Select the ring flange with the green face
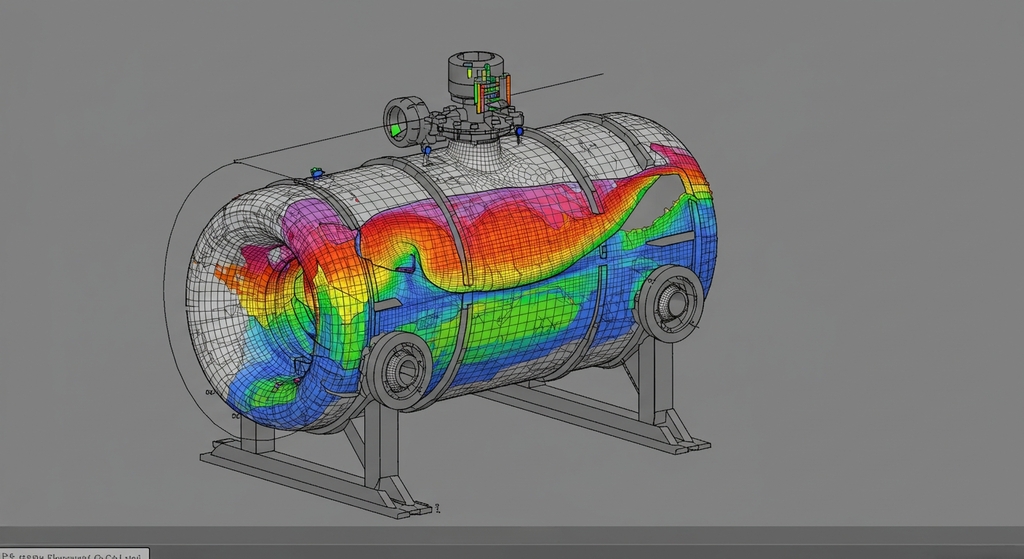This screenshot has height=559, width=1024. click(x=403, y=123)
